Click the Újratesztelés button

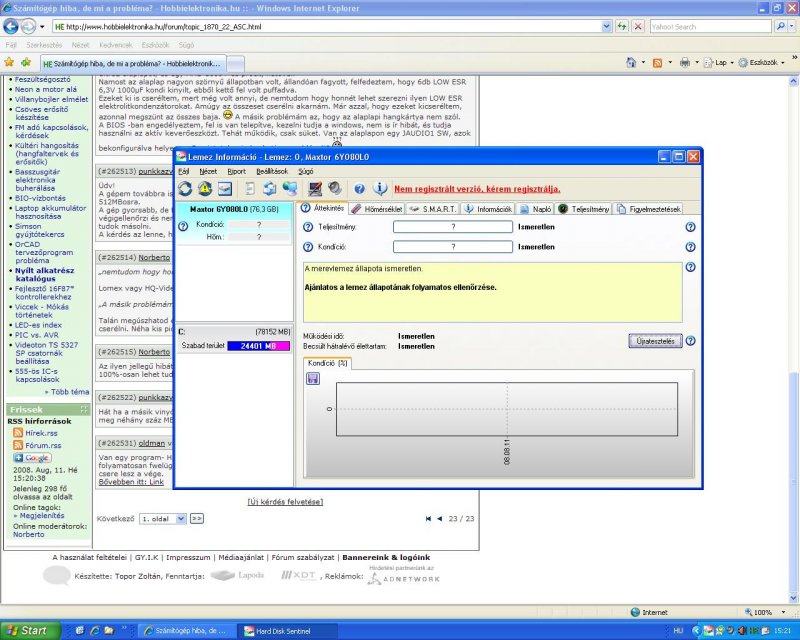(655, 341)
